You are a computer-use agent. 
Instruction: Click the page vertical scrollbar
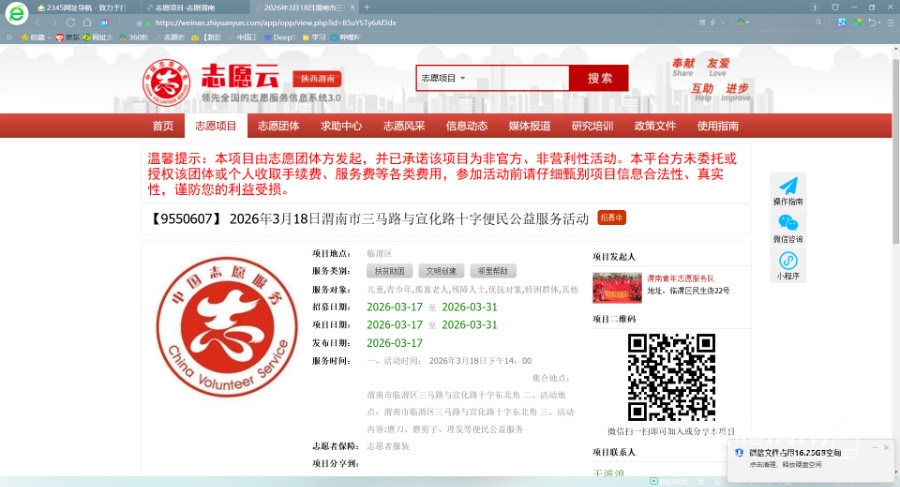894,150
